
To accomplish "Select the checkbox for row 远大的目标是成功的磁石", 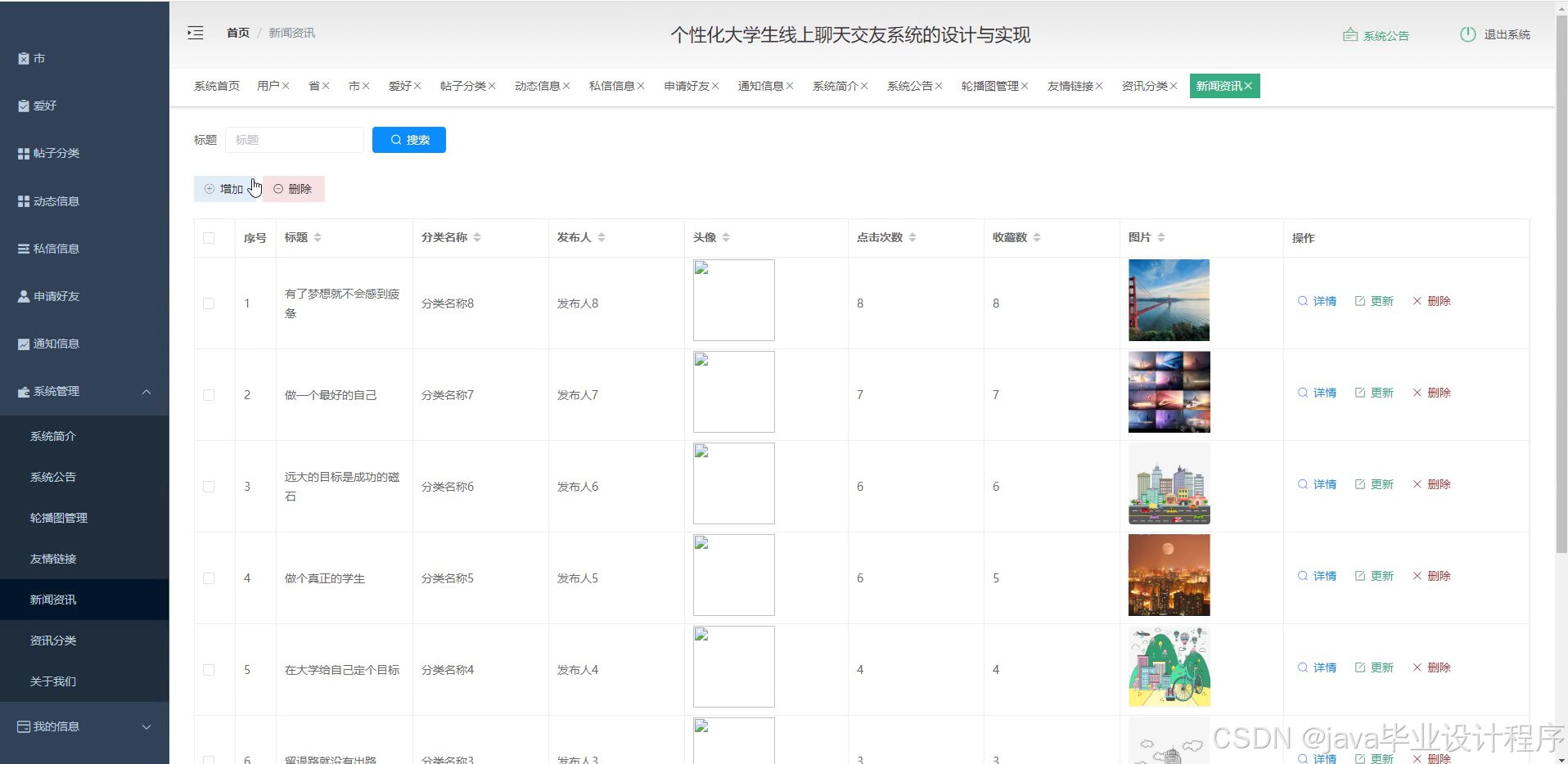I will coord(209,487).
